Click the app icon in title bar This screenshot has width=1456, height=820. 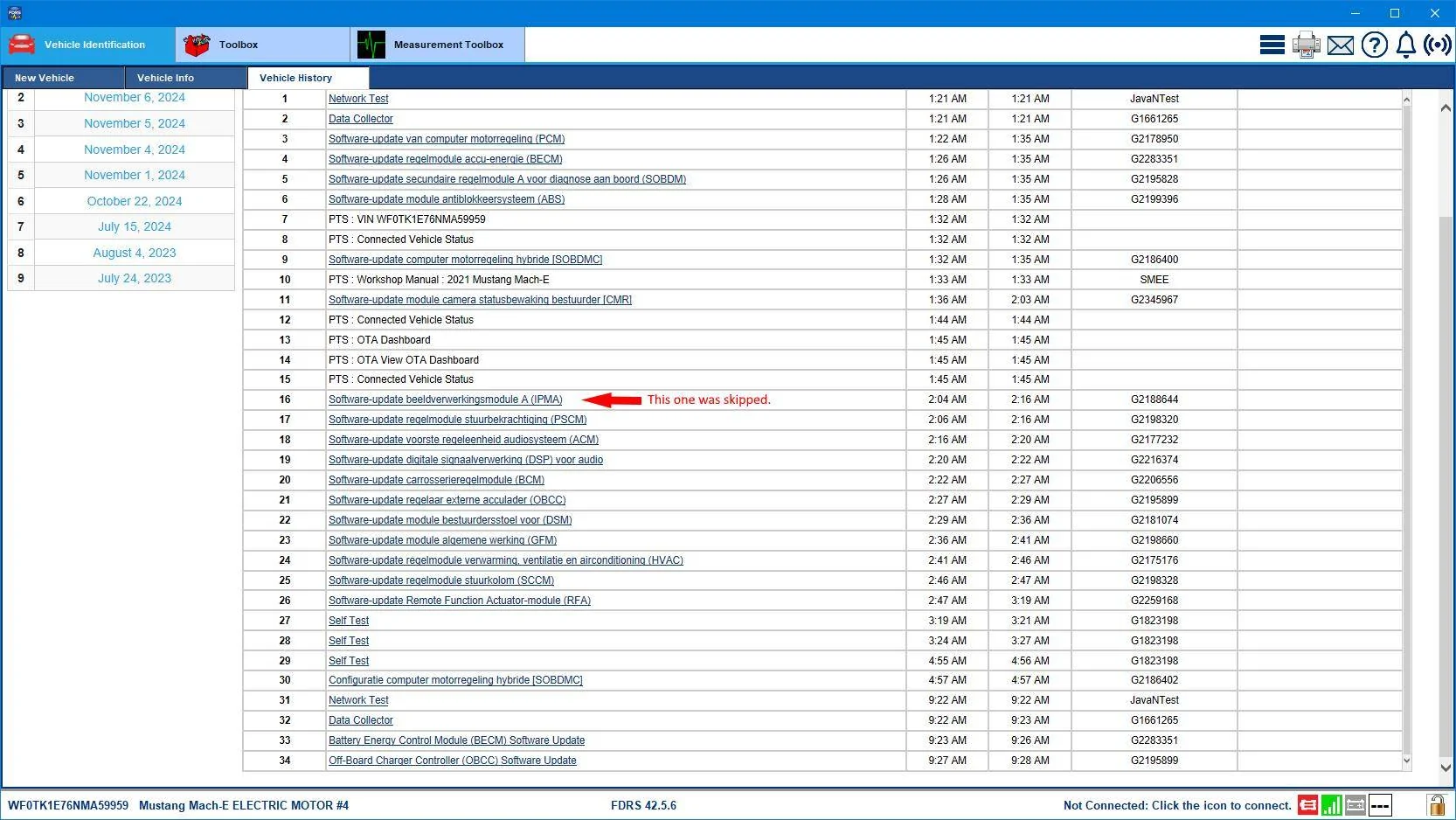tap(14, 13)
